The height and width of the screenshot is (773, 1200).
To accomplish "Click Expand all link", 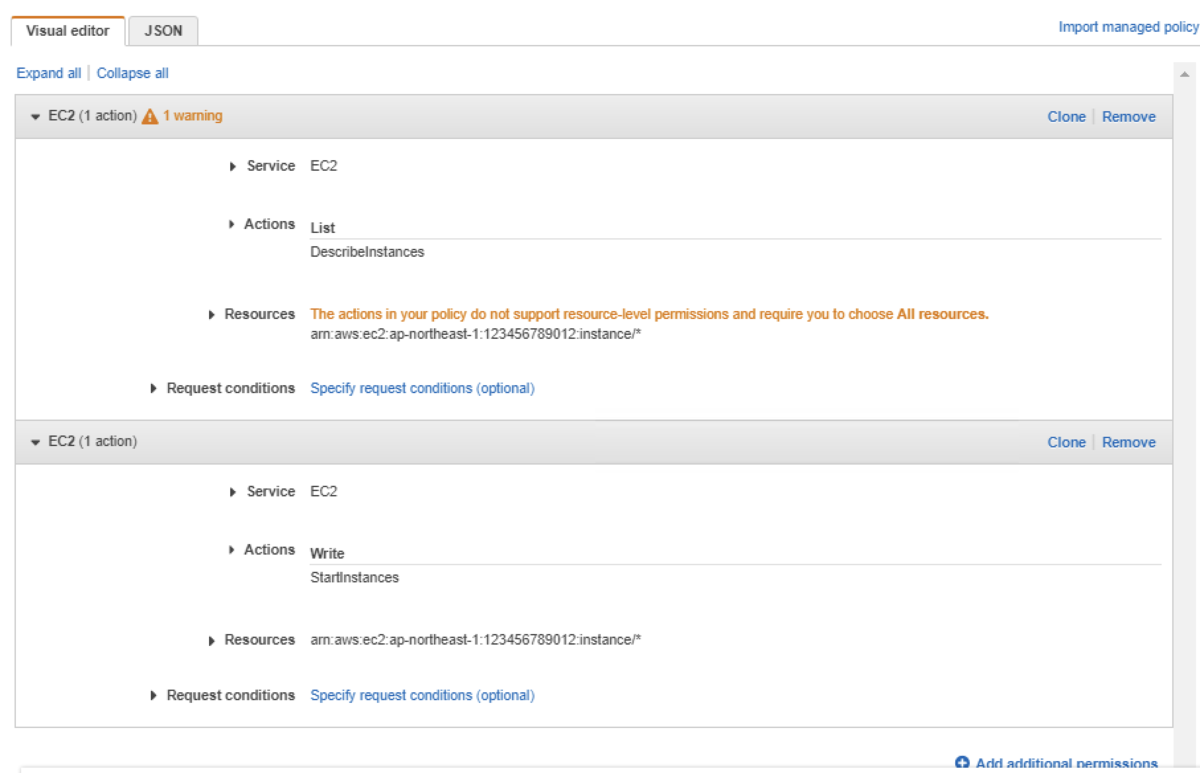I will (x=49, y=73).
